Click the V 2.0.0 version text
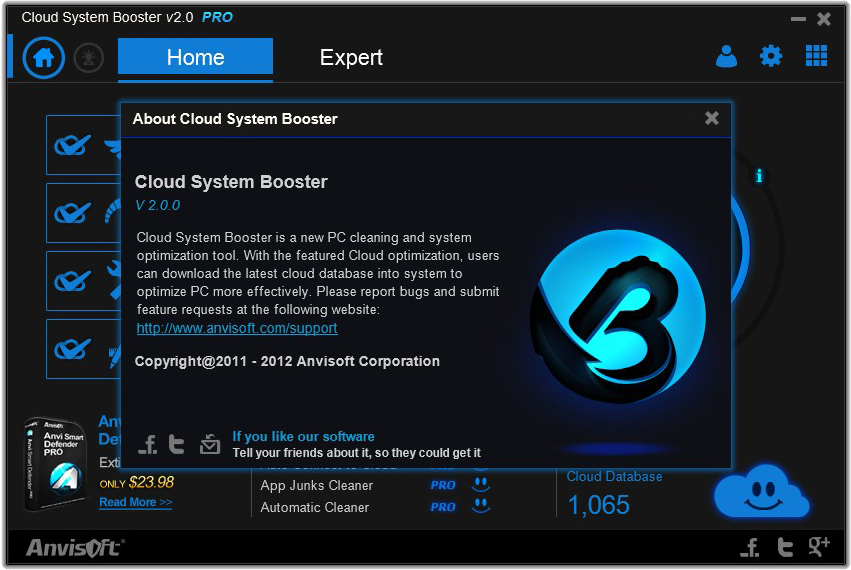 pos(157,205)
